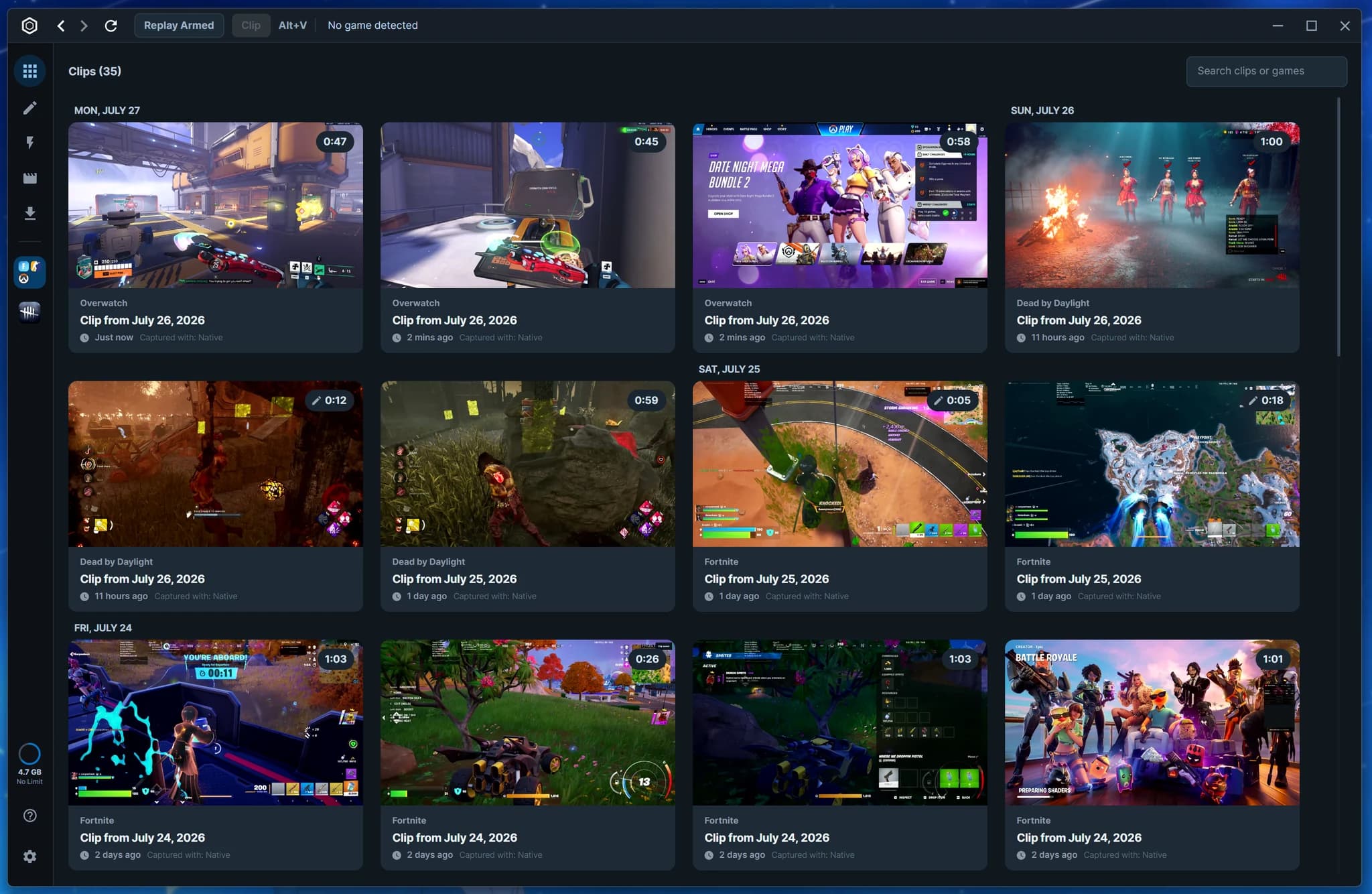1372x894 pixels.
Task: Click the Clip from July 25 title under 0:59 clip
Action: coord(455,579)
